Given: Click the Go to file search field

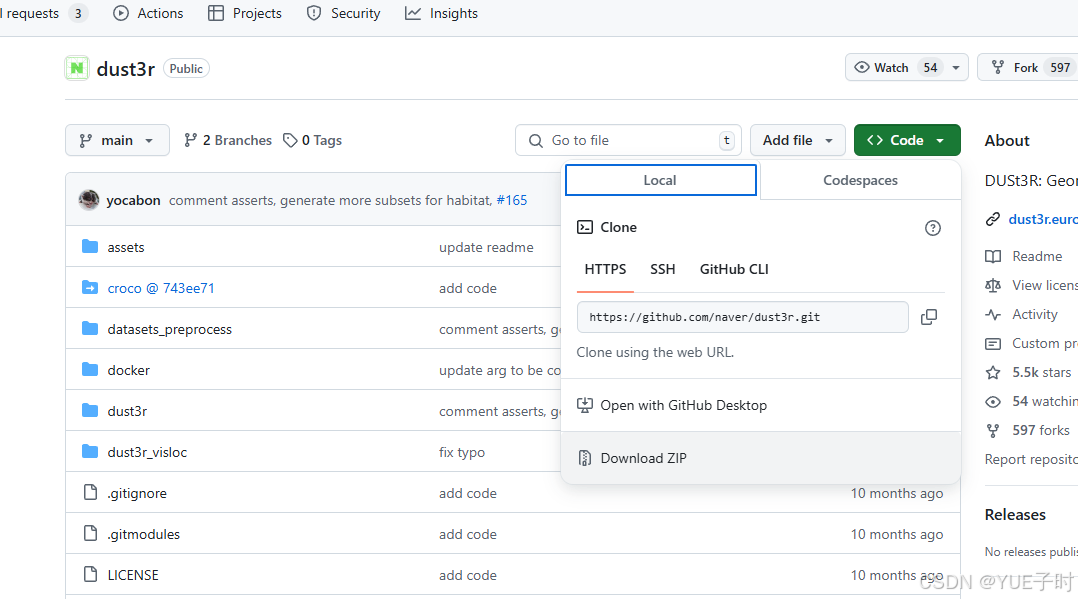Looking at the screenshot, I should tap(630, 140).
